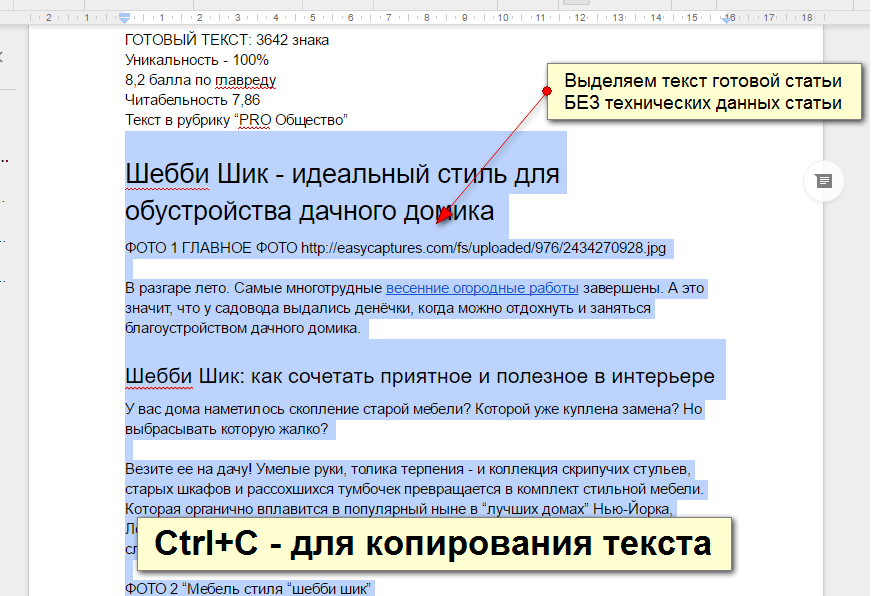Click the second title line 'обустройства дачного домика'

[309, 211]
